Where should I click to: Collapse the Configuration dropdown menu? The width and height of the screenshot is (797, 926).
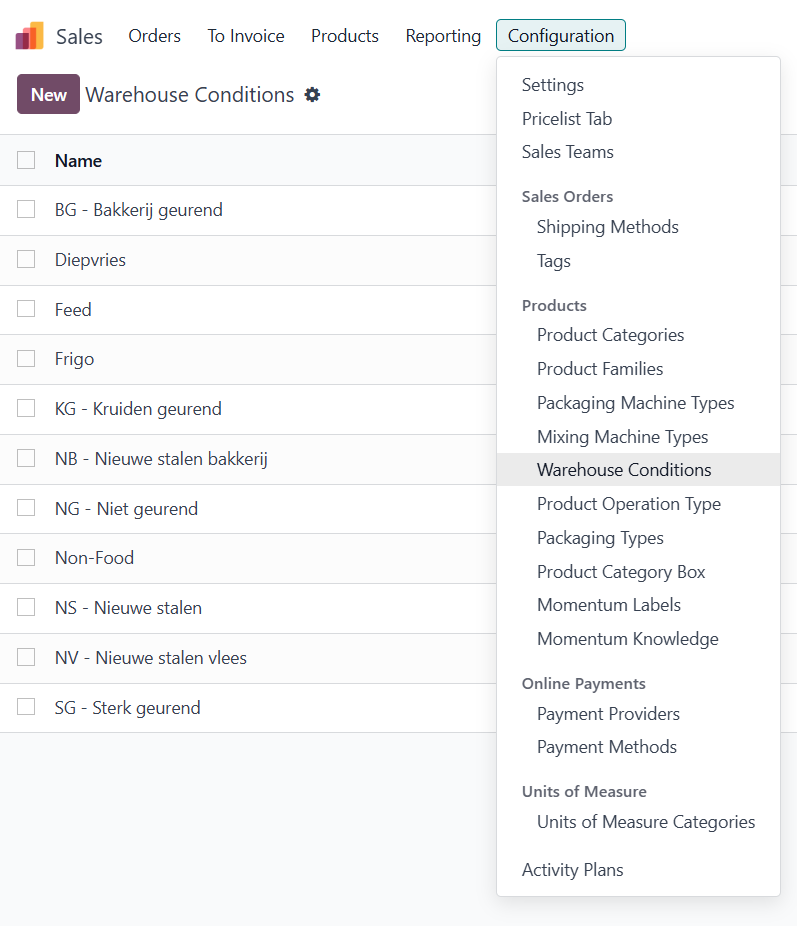[560, 36]
